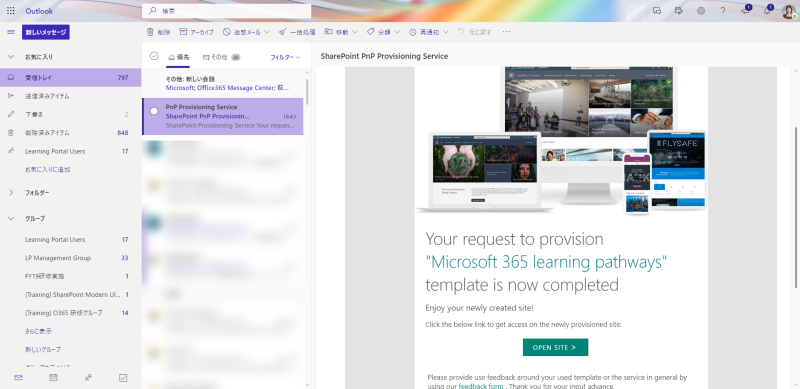Collapse the グループ (groups) section
Screen dimensions: 800x389
point(11,218)
